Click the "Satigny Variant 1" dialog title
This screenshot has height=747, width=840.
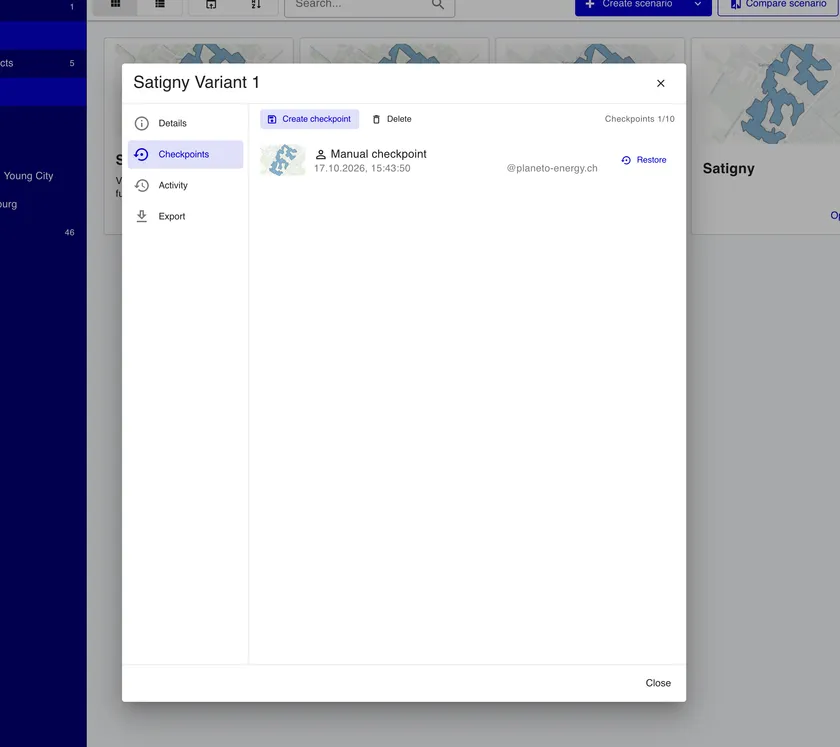pos(196,83)
